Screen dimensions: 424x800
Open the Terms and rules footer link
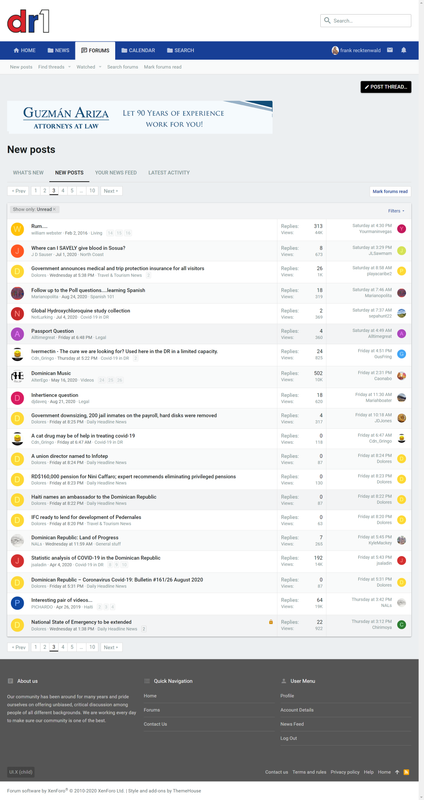click(309, 772)
